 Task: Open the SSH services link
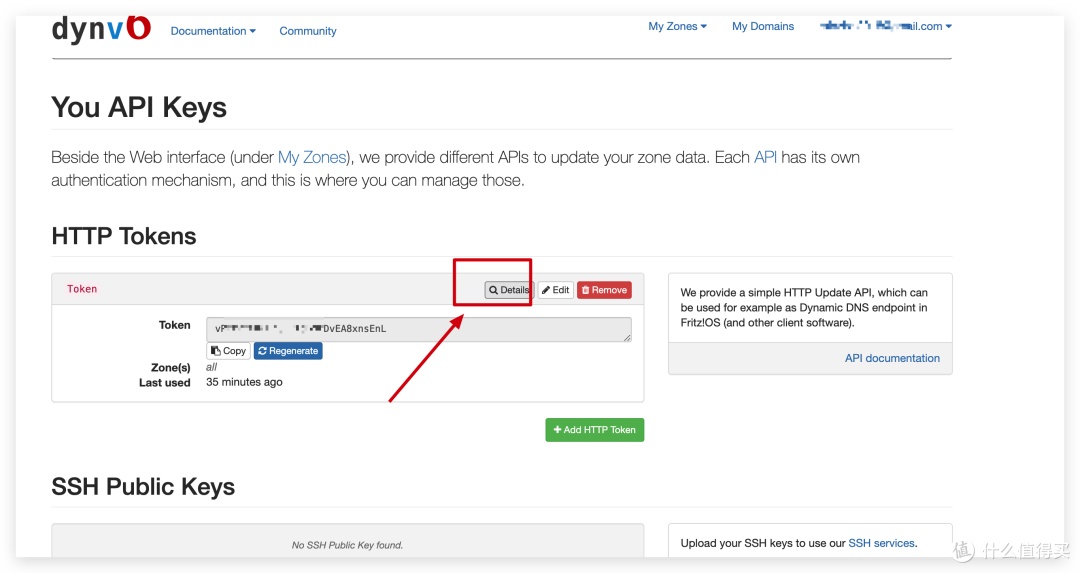point(882,543)
